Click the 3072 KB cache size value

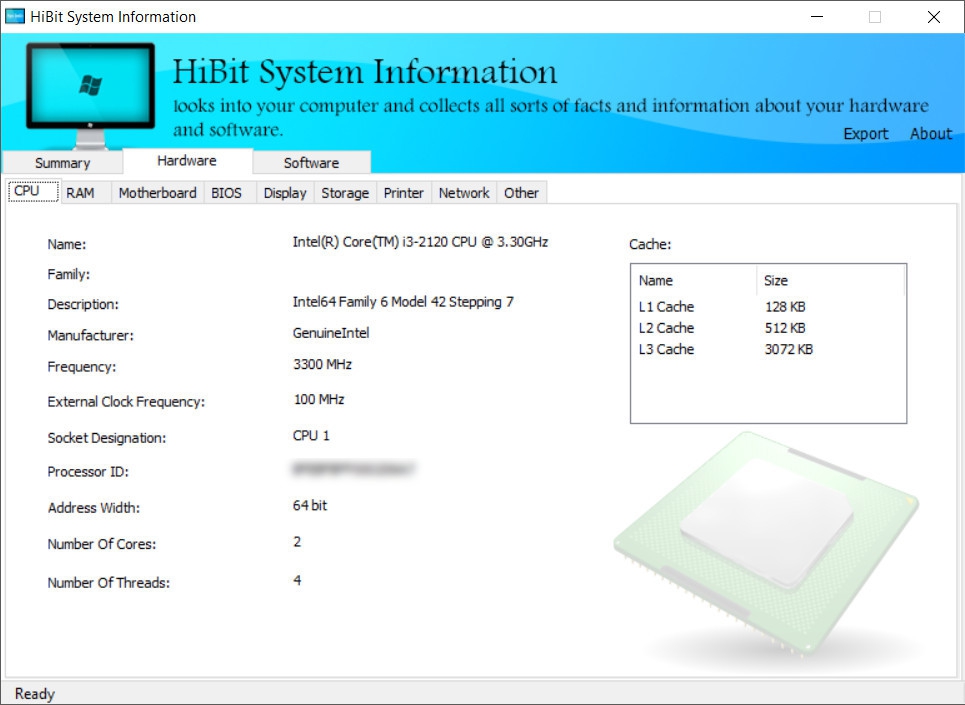click(x=789, y=349)
